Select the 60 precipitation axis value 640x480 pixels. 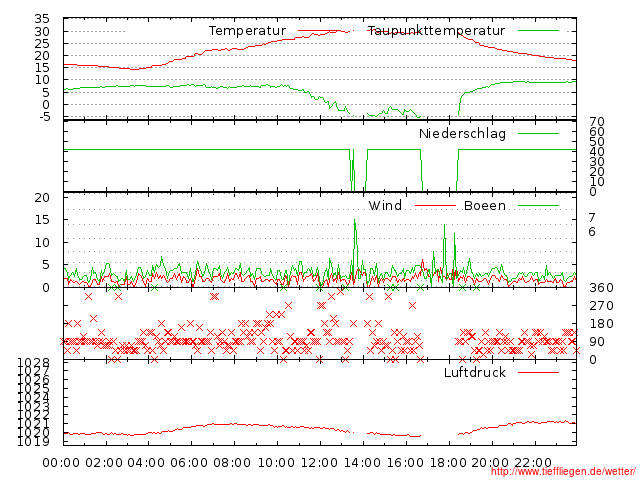(597, 131)
